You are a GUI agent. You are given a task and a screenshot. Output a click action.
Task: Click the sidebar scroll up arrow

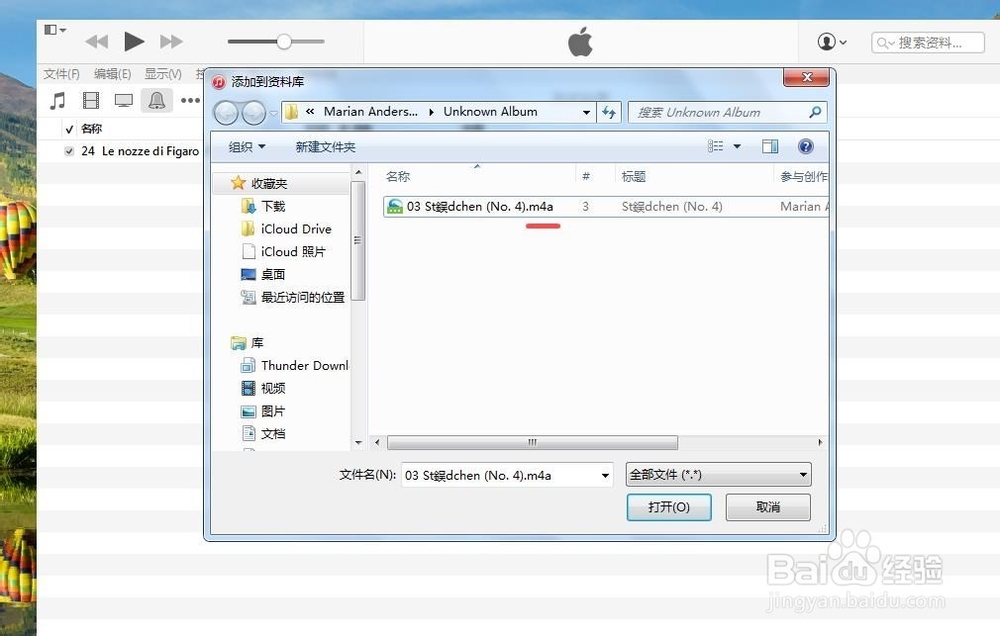tap(358, 172)
